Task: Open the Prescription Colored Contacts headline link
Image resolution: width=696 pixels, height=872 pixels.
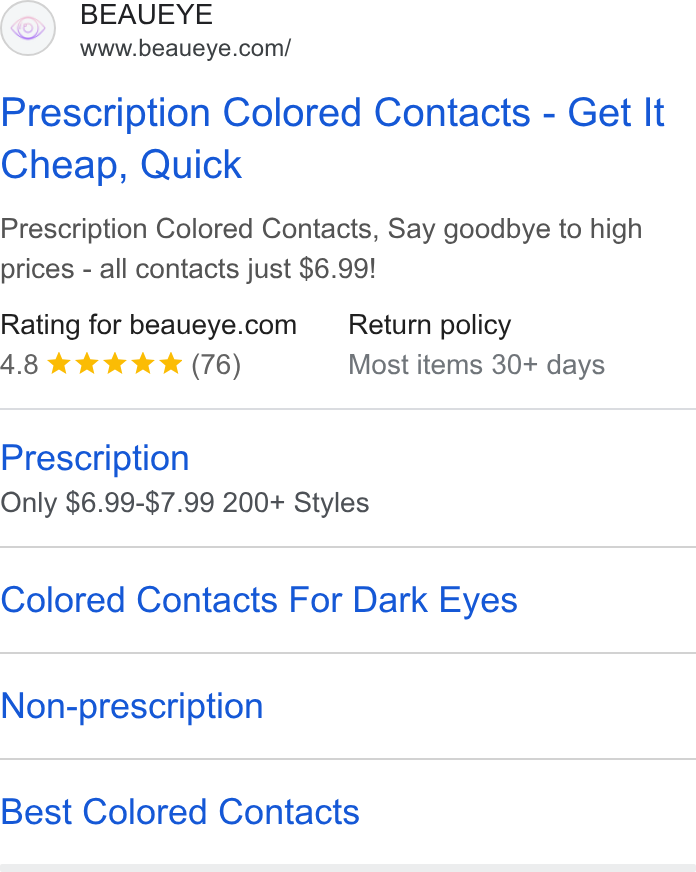Action: click(x=332, y=138)
